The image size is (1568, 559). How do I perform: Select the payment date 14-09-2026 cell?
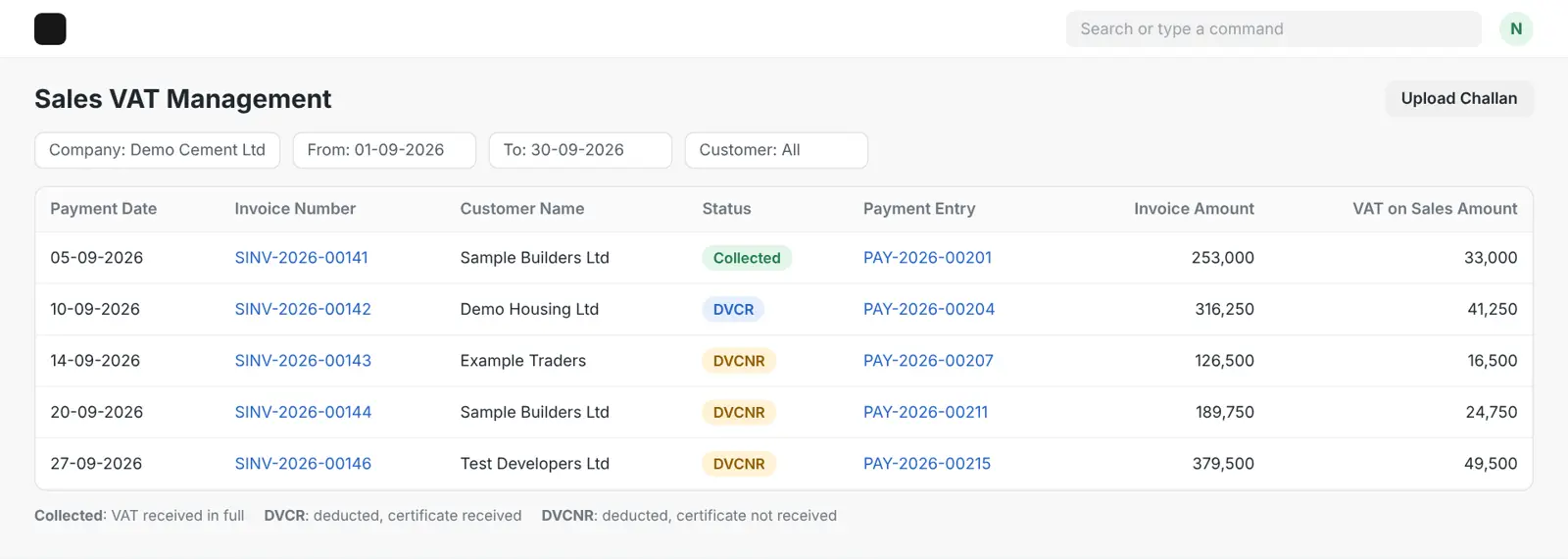pyautogui.click(x=95, y=361)
